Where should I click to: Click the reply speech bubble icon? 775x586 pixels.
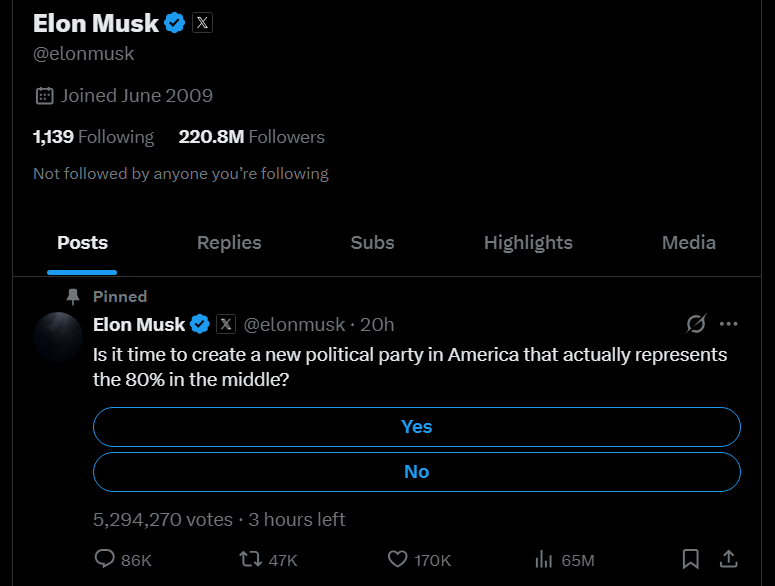[104, 559]
